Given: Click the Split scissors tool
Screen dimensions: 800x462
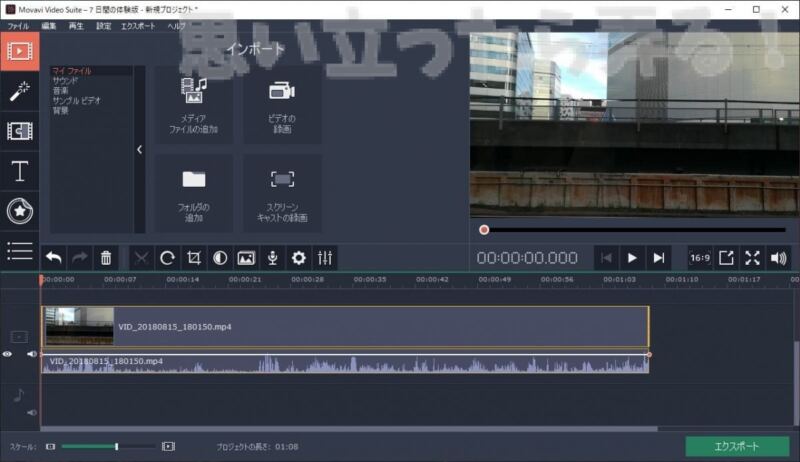Looking at the screenshot, I should click(141, 258).
